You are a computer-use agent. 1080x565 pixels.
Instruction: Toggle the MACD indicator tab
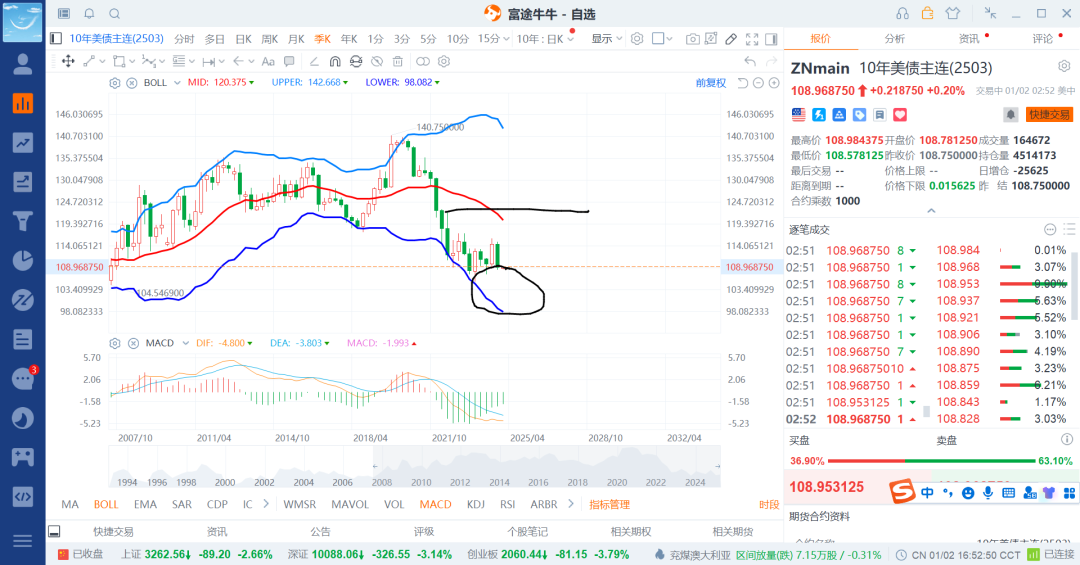click(435, 504)
